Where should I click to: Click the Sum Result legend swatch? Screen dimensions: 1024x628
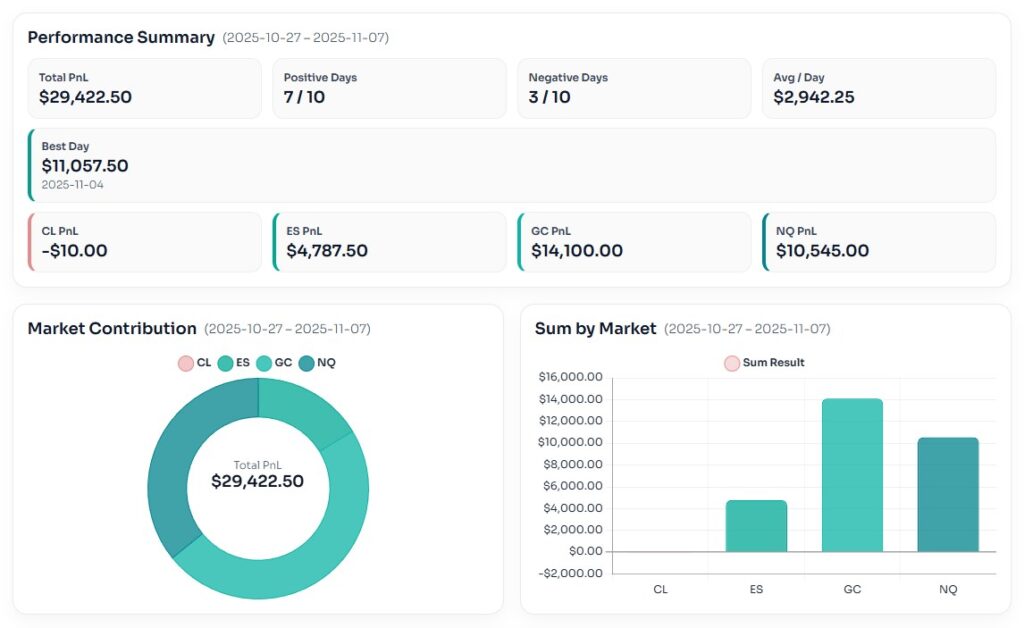(732, 362)
